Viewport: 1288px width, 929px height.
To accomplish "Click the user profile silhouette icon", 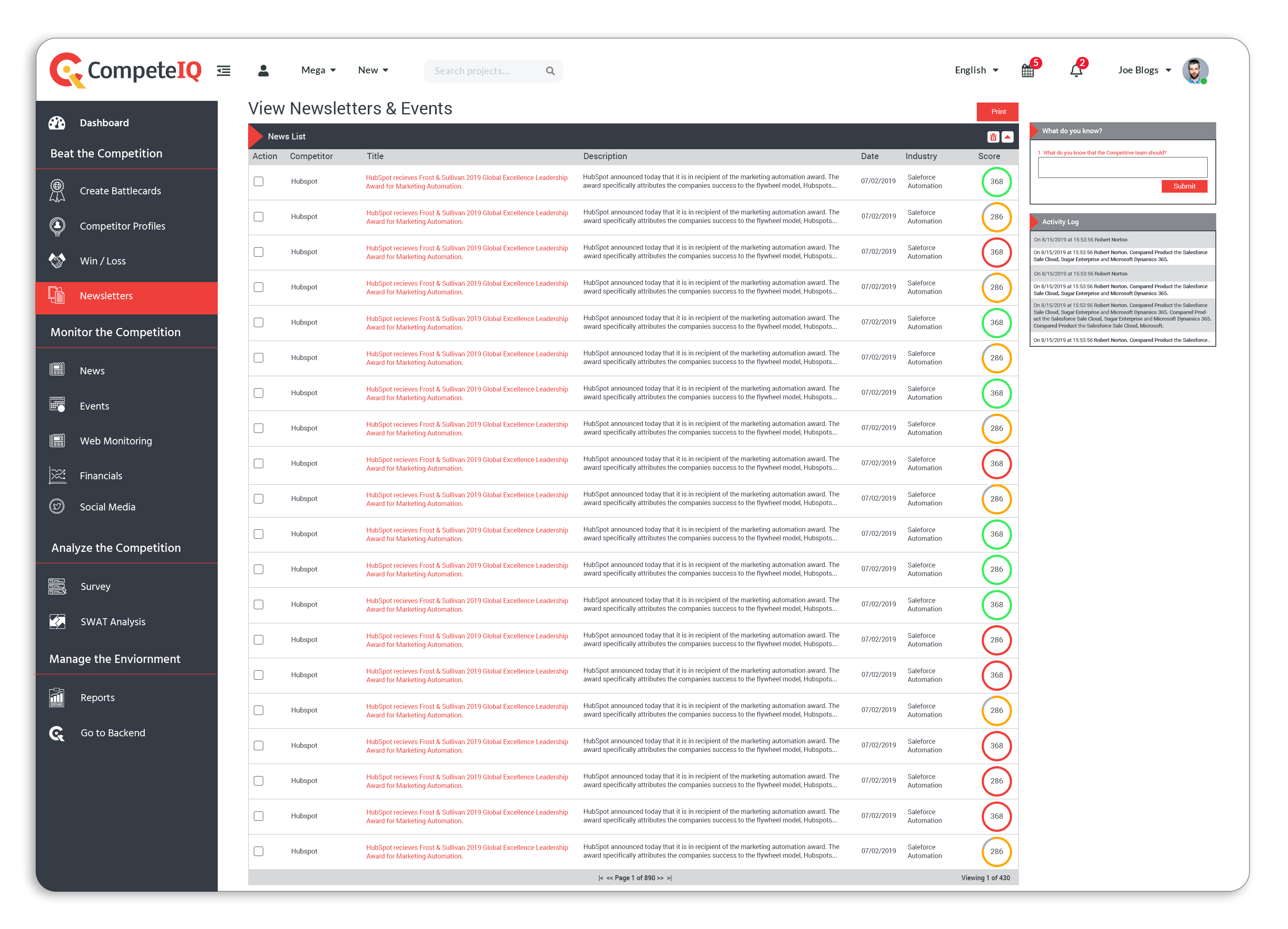I will coord(263,71).
